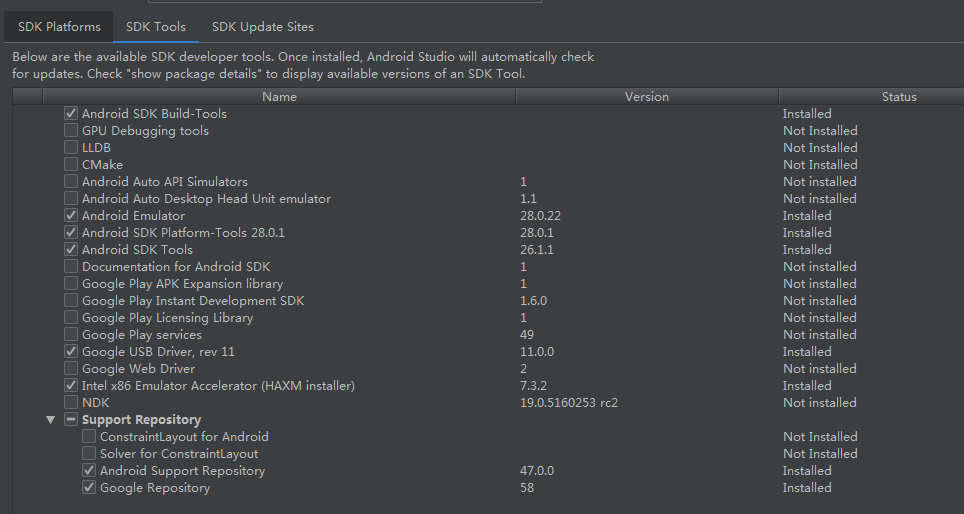Enable Android Auto API Simulators
Viewport: 964px width, 514px height.
coord(71,182)
